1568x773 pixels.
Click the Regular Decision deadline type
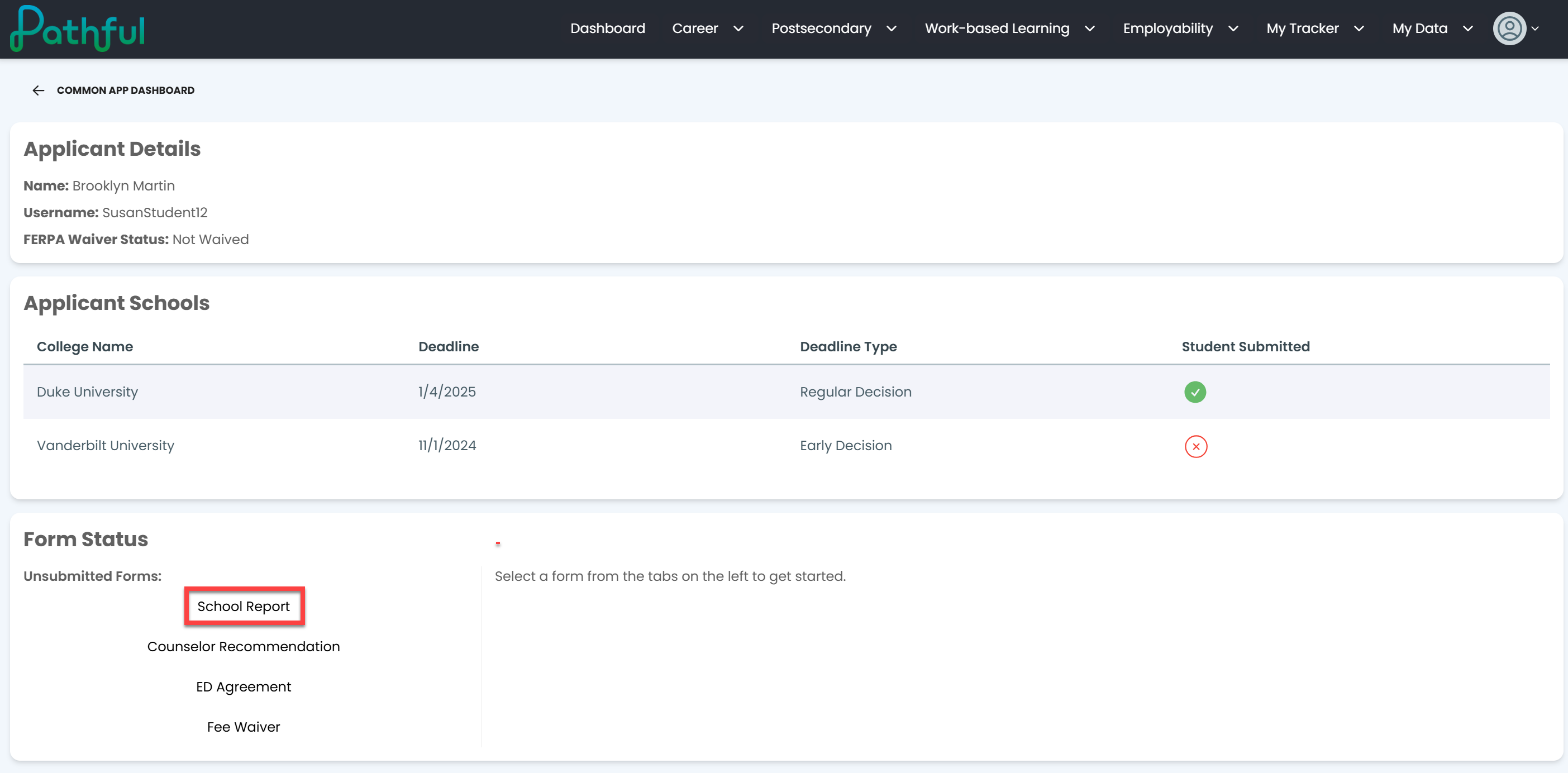pyautogui.click(x=855, y=392)
